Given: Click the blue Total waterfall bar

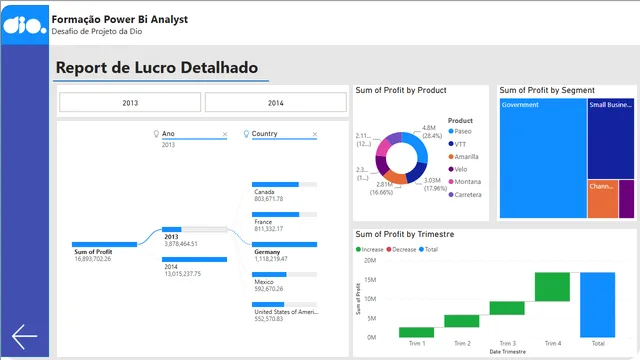Looking at the screenshot, I should pyautogui.click(x=598, y=305).
